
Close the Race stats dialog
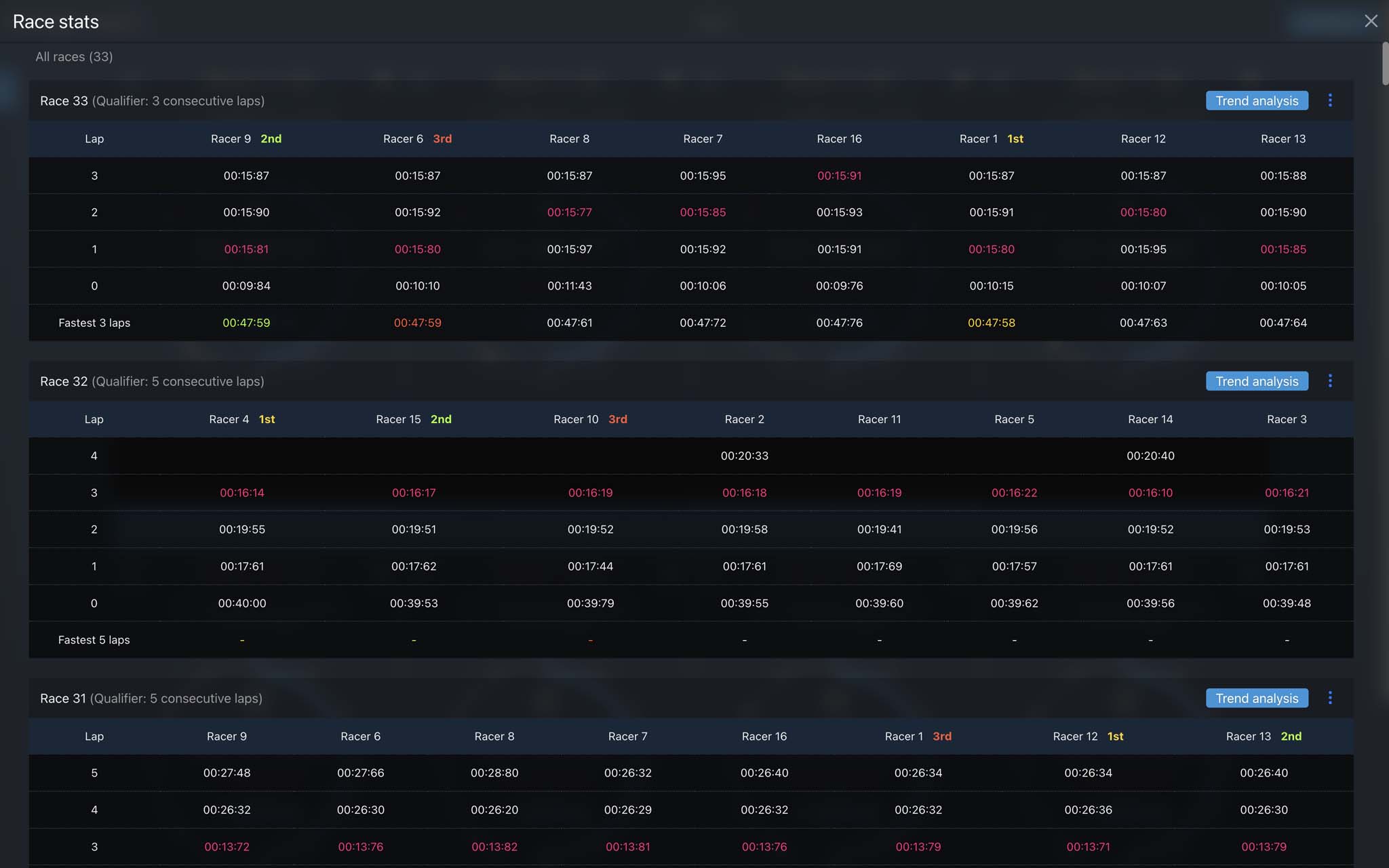1371,21
